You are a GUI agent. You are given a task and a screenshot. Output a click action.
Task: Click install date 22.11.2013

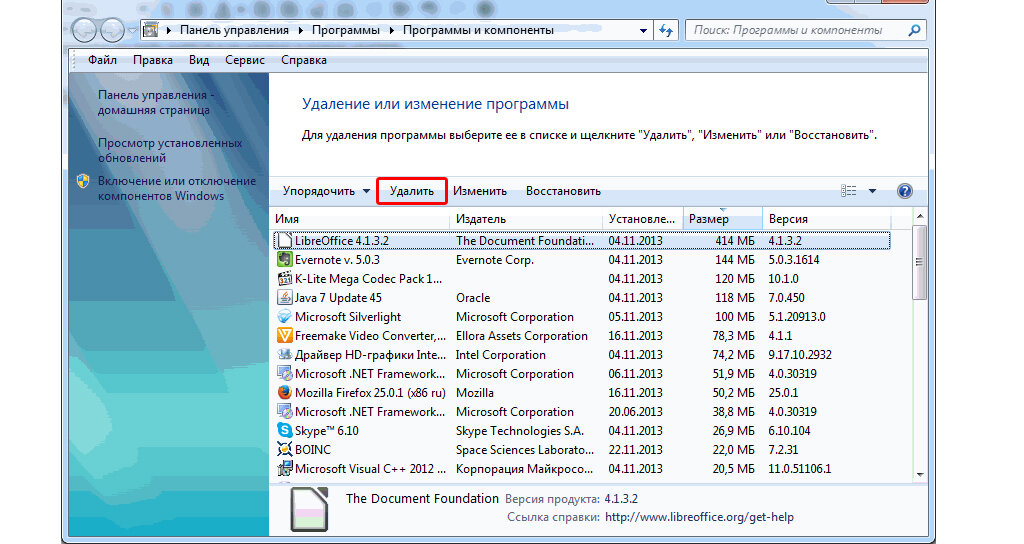pos(635,449)
